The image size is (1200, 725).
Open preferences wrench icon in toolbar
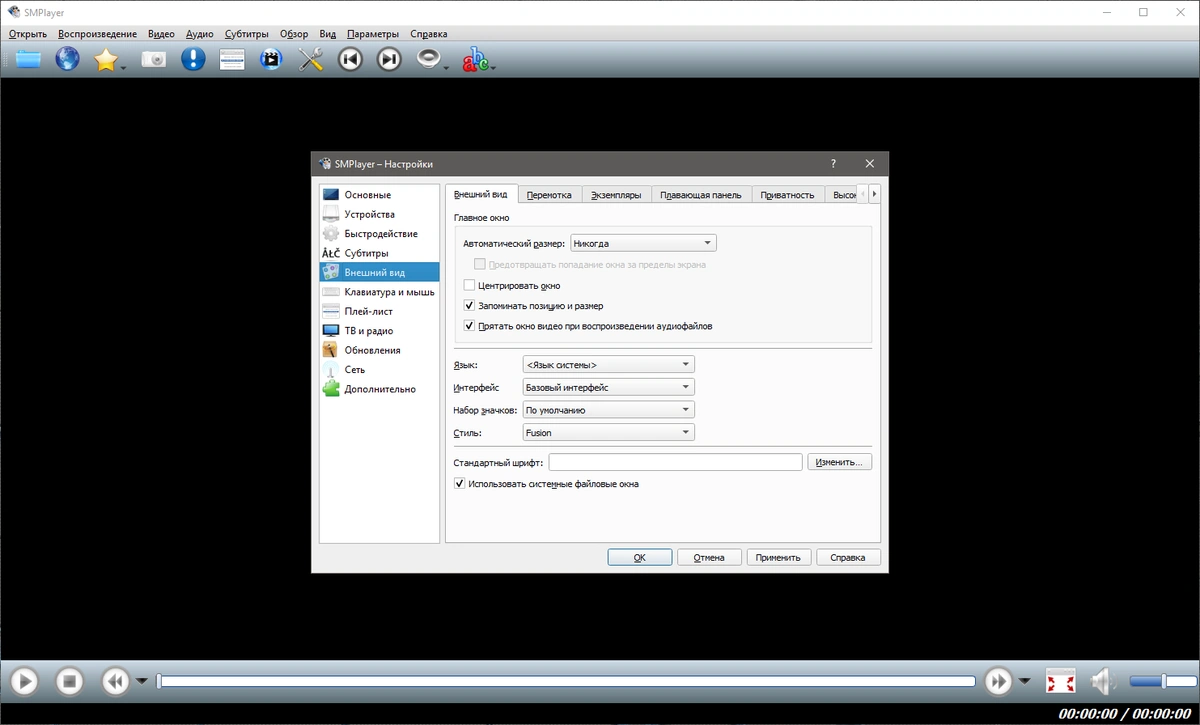click(311, 60)
